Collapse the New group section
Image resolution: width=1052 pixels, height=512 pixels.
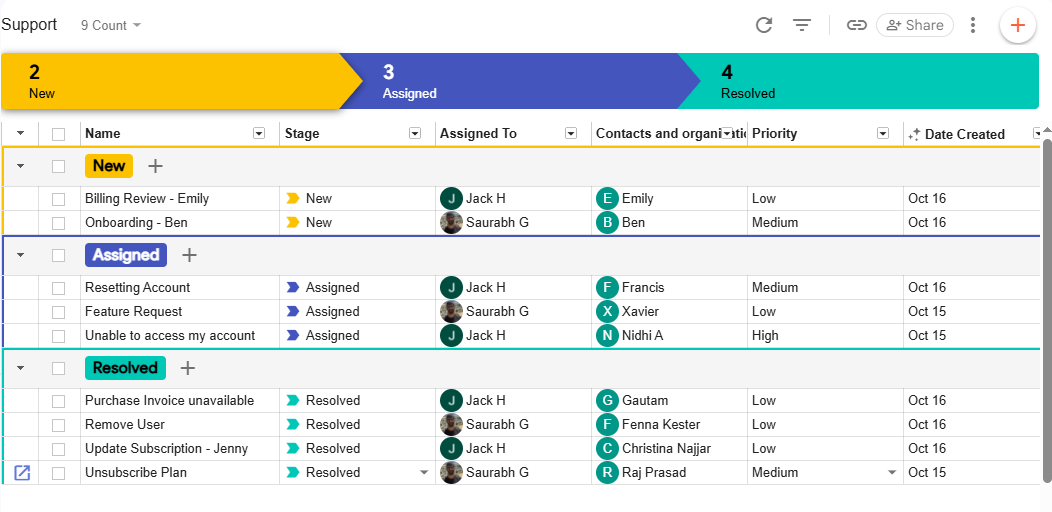(20, 166)
